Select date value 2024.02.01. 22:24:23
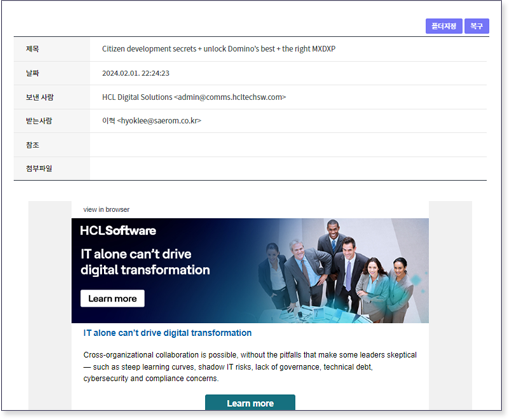The width and height of the screenshot is (509, 419). coord(136,73)
